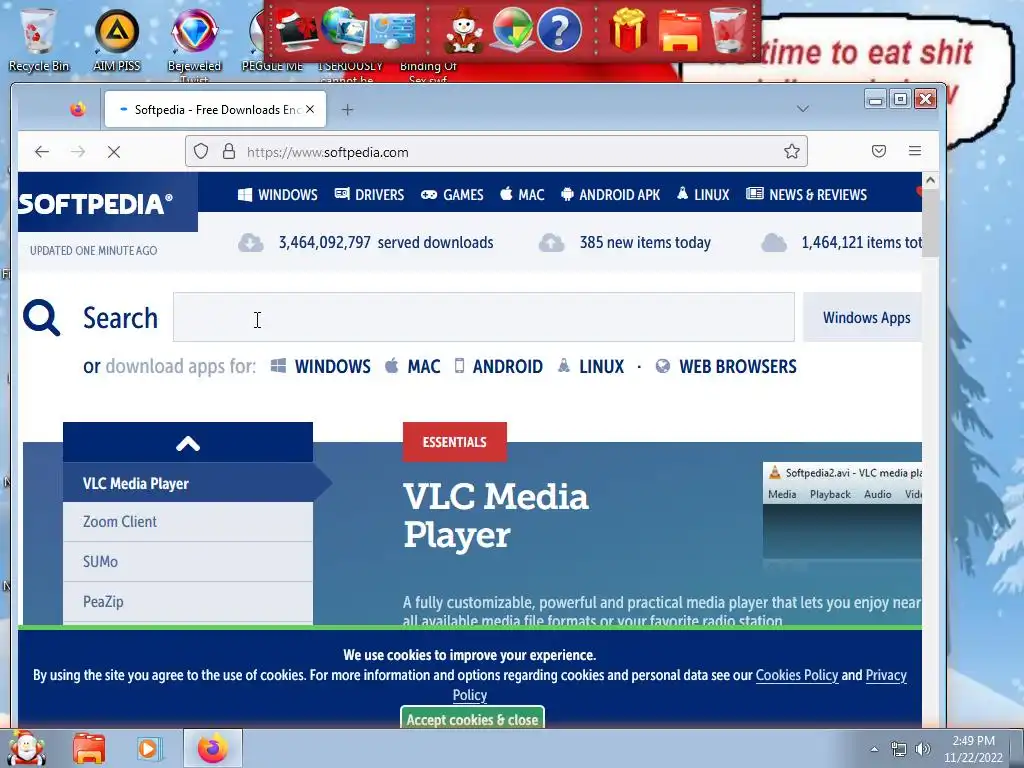
Task: Click the Firefox View icon left of tabs
Action: [78, 109]
